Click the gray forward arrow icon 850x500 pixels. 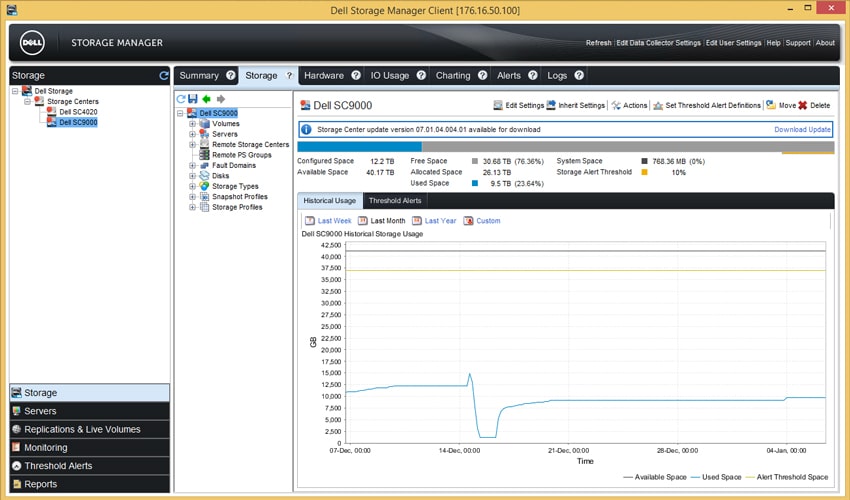click(x=221, y=99)
